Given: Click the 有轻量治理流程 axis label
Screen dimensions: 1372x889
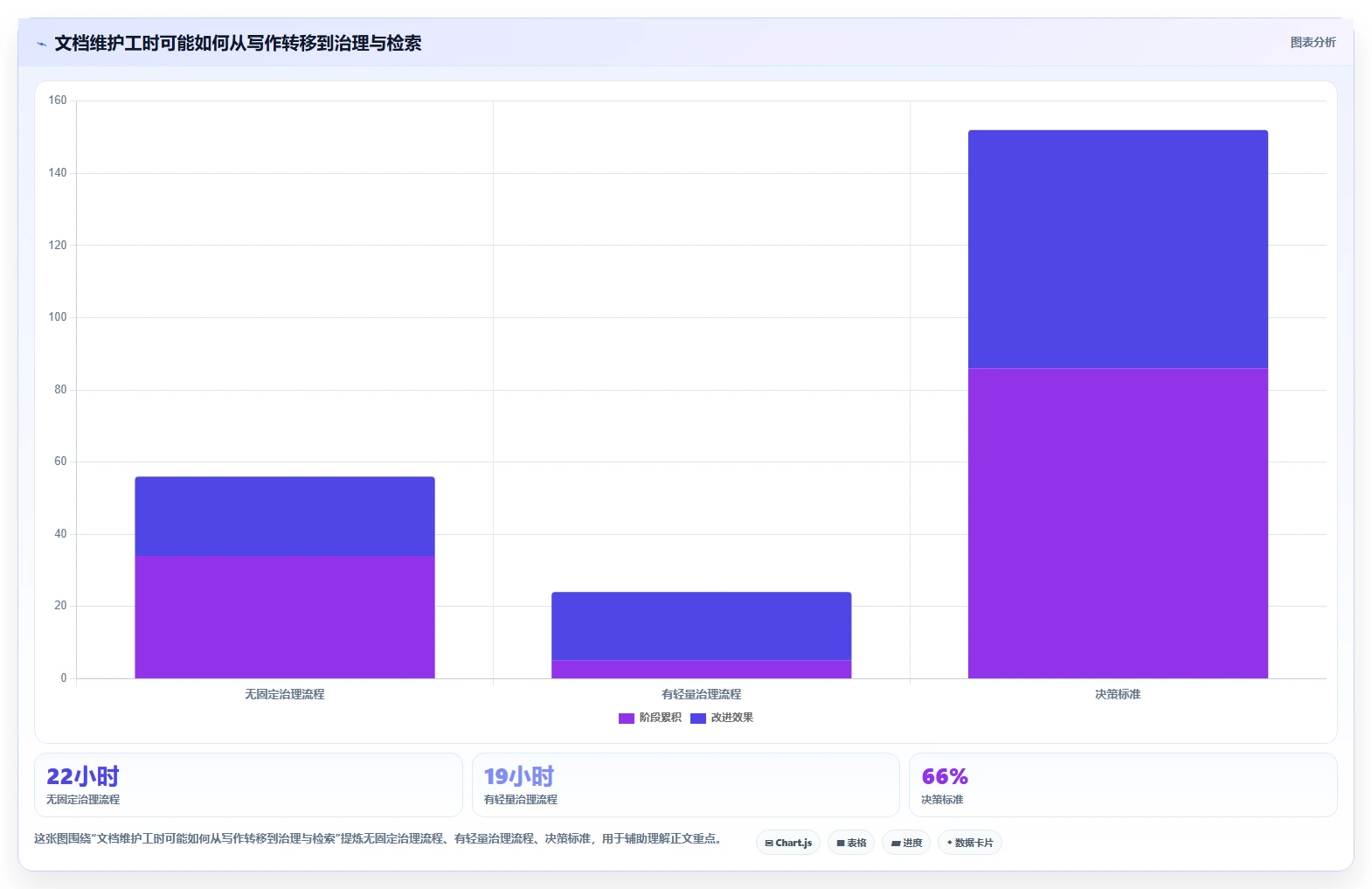Looking at the screenshot, I should [x=702, y=694].
